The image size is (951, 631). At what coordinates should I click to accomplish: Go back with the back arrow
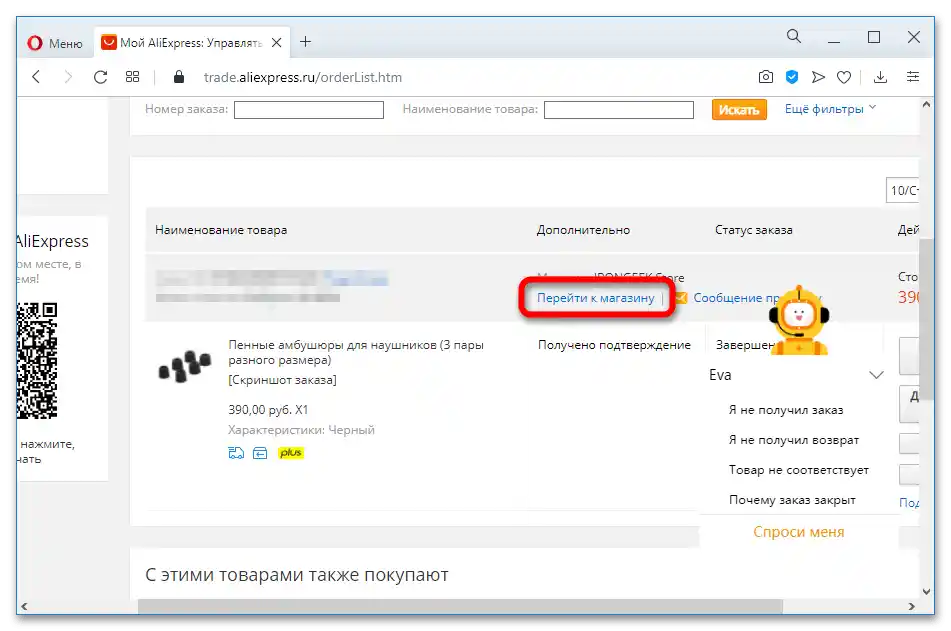(36, 77)
